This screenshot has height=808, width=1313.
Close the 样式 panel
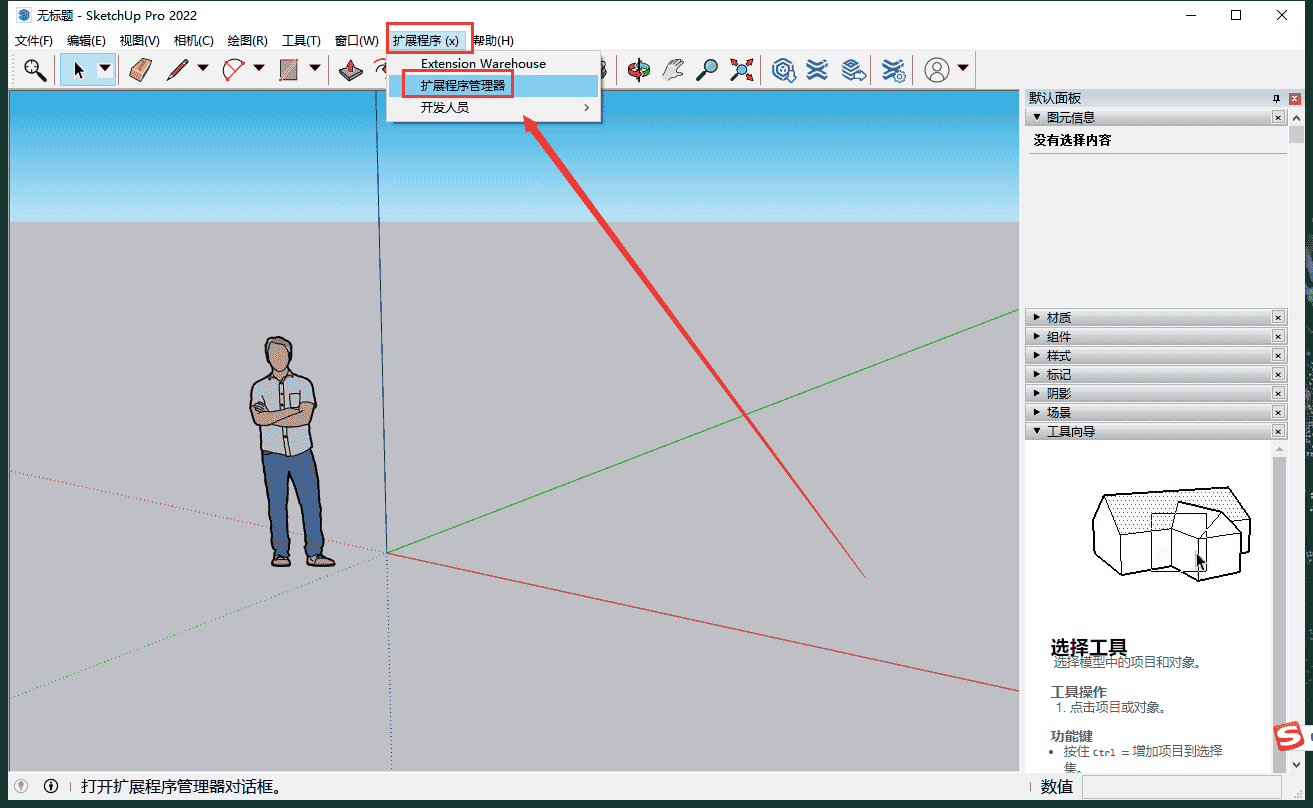point(1278,356)
